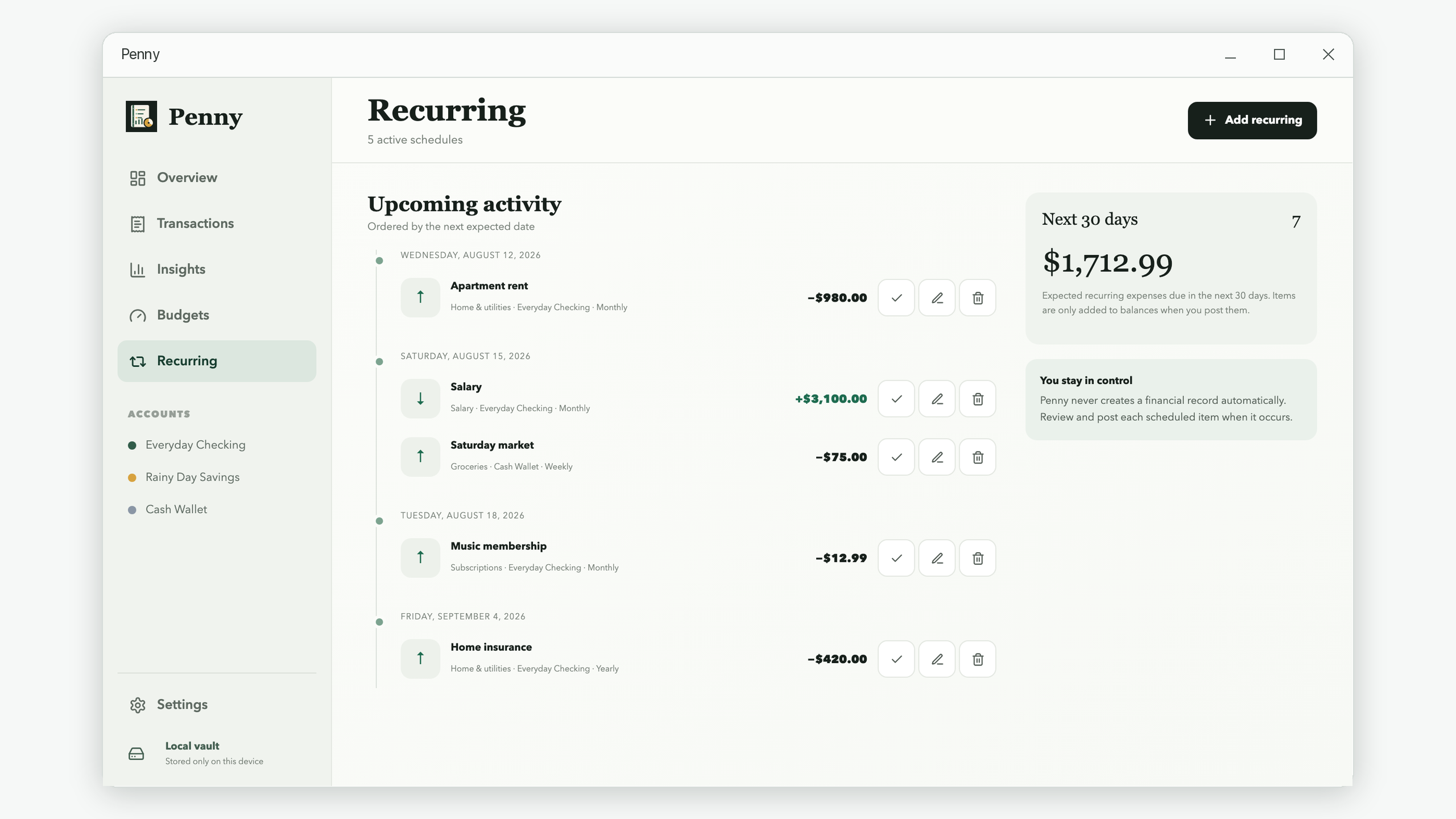This screenshot has width=1456, height=819.
Task: Edit the Music membership schedule
Action: (x=937, y=558)
